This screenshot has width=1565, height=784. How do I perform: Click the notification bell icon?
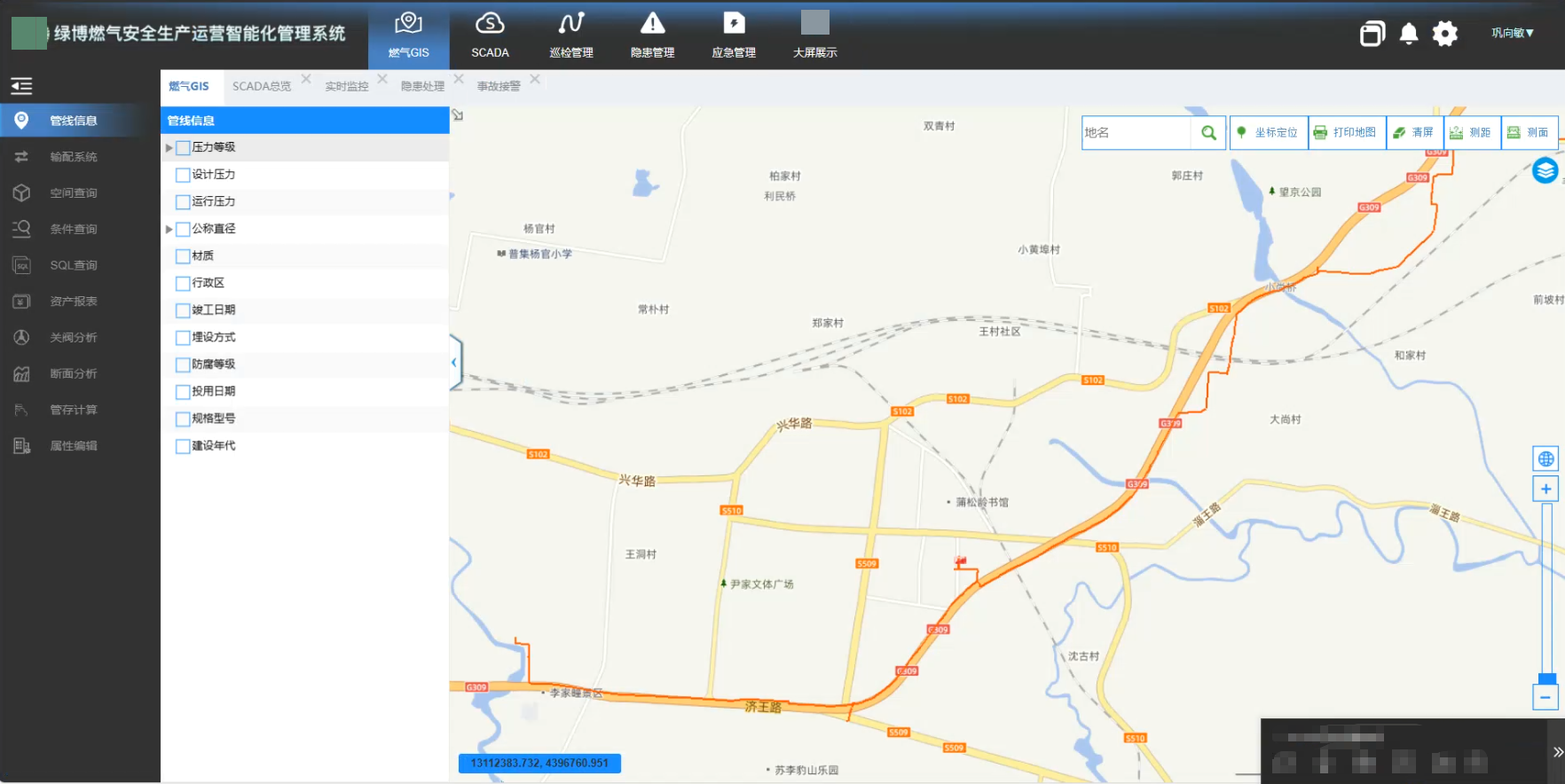pyautogui.click(x=1408, y=34)
